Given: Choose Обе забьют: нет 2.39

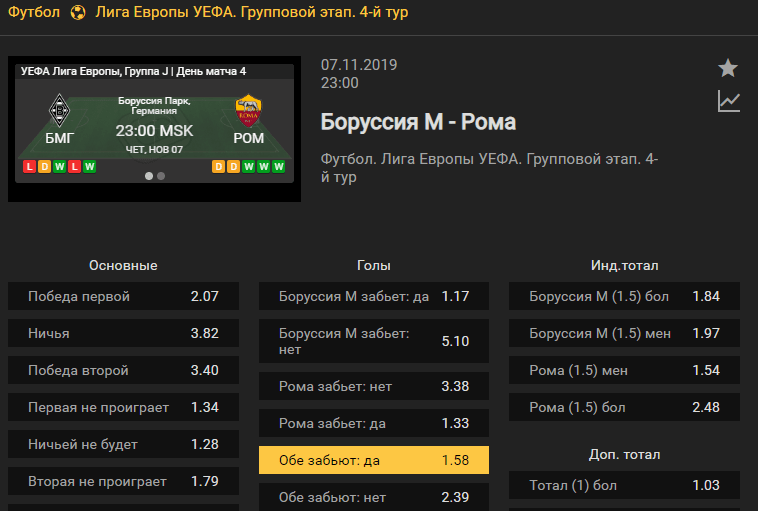Looking at the screenshot, I should tap(374, 497).
